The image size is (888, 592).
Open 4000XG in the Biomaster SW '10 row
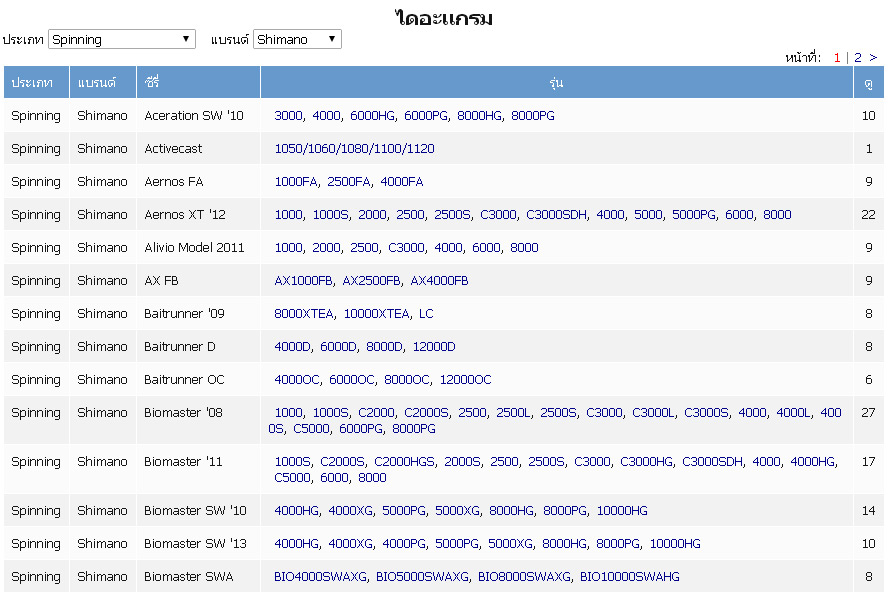(351, 511)
